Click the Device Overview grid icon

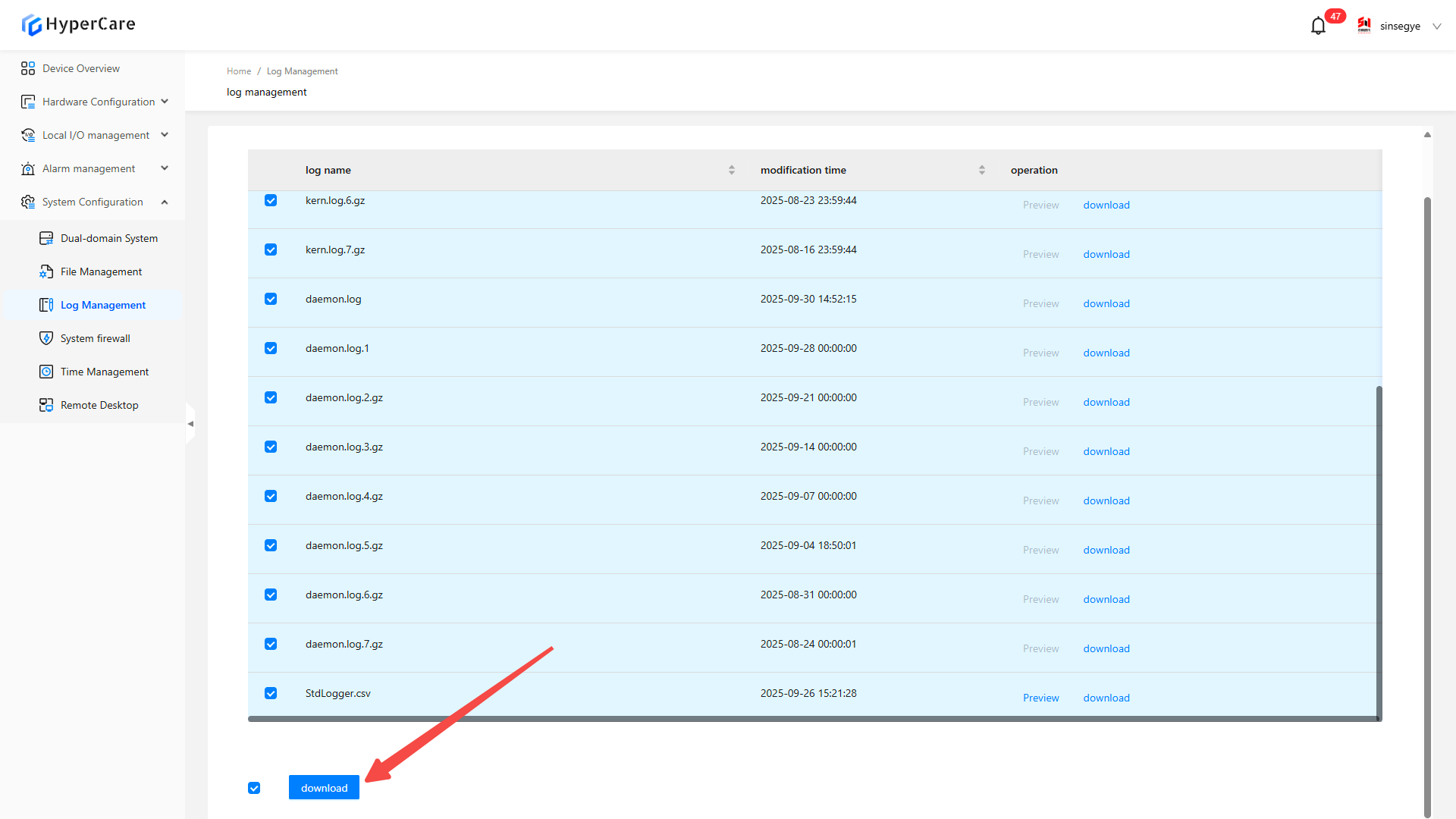point(28,68)
